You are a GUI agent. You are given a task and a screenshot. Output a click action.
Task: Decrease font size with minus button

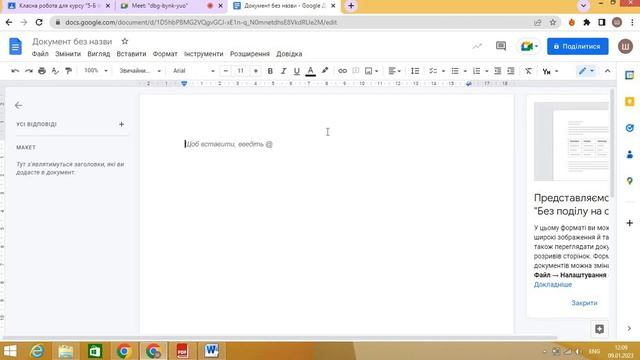point(226,71)
